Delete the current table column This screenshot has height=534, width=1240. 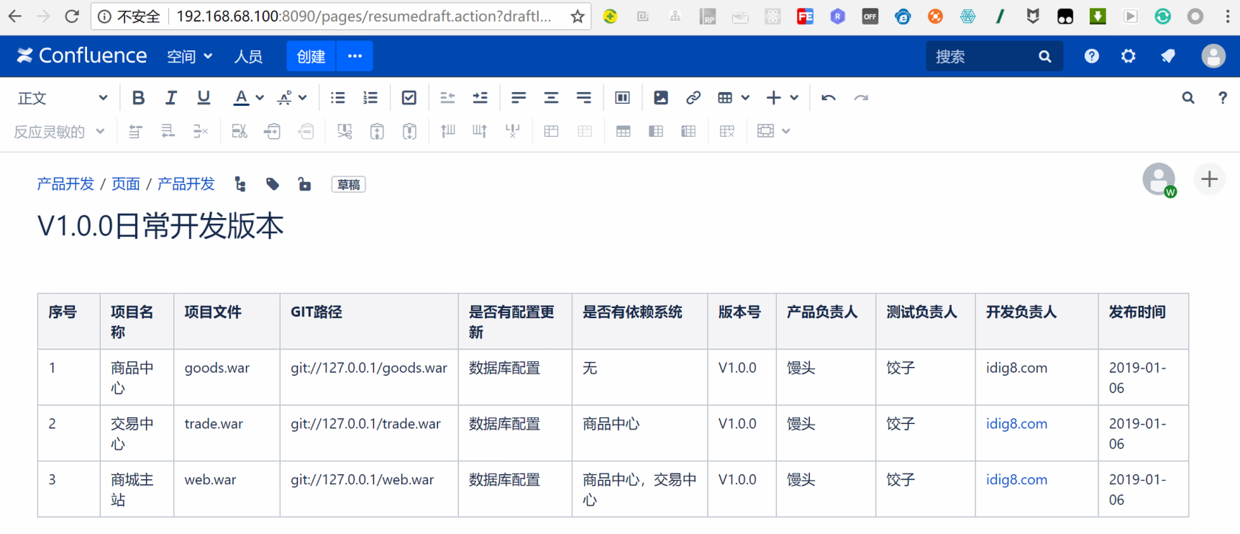512,131
